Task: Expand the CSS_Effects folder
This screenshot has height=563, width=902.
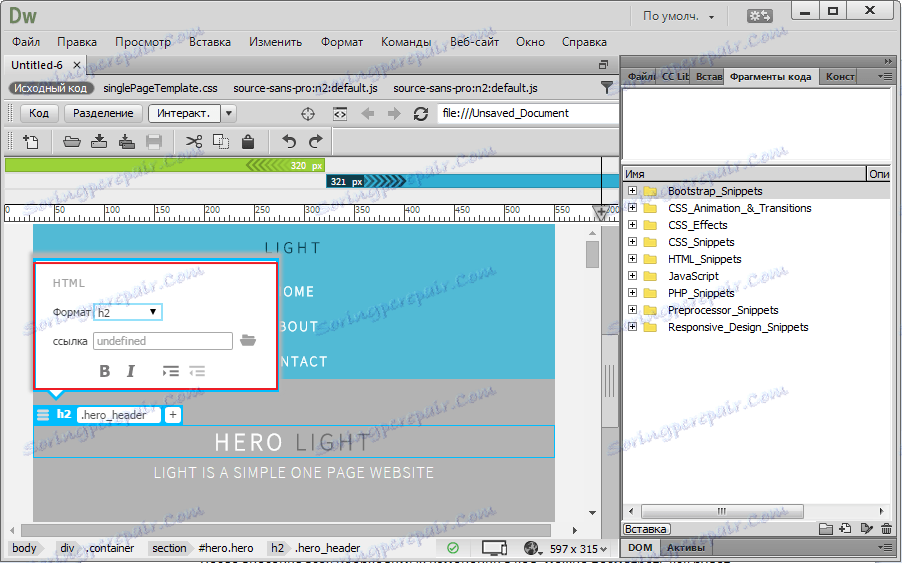Action: (x=632, y=224)
